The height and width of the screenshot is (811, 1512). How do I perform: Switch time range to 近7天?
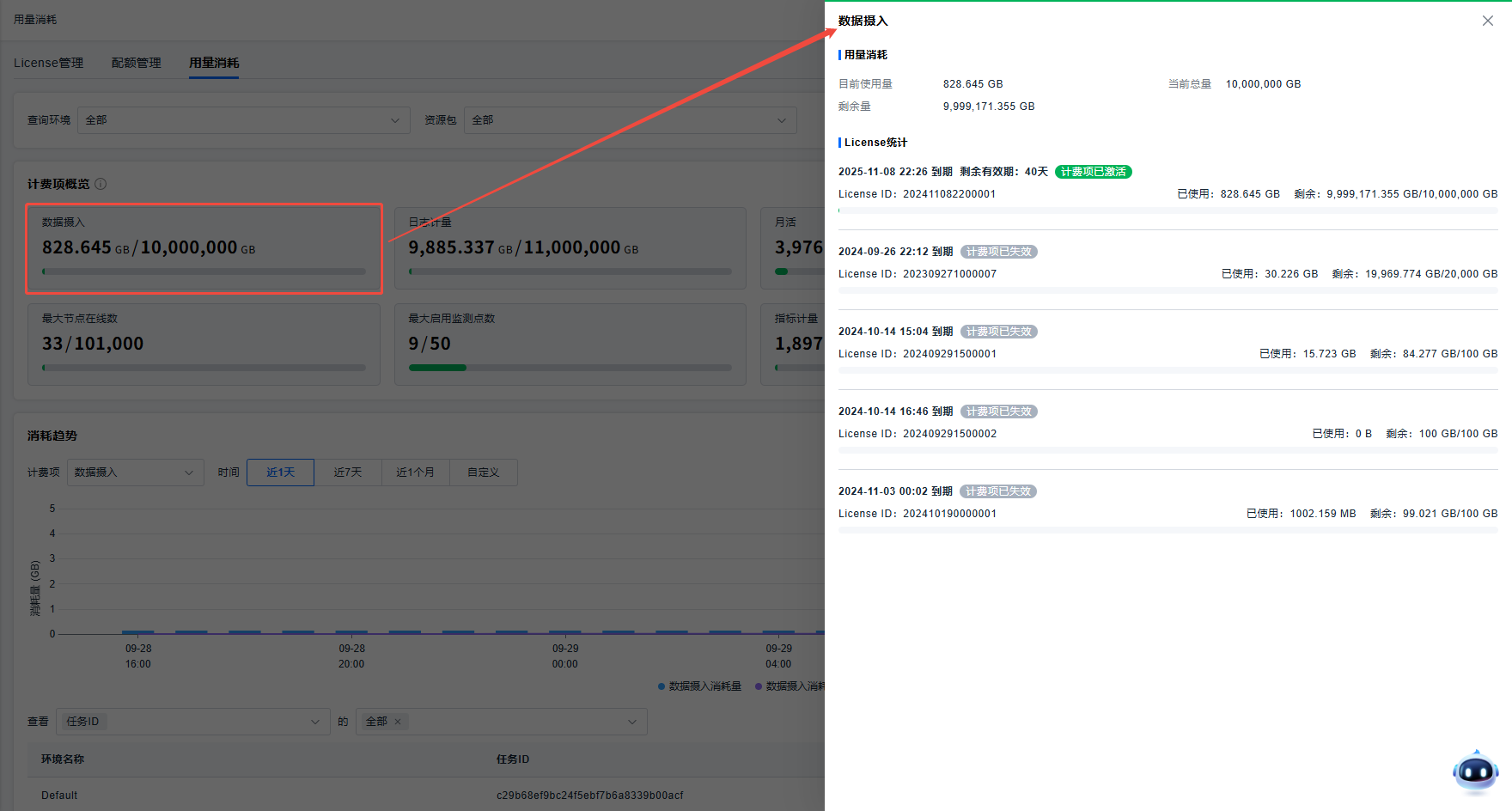[348, 473]
